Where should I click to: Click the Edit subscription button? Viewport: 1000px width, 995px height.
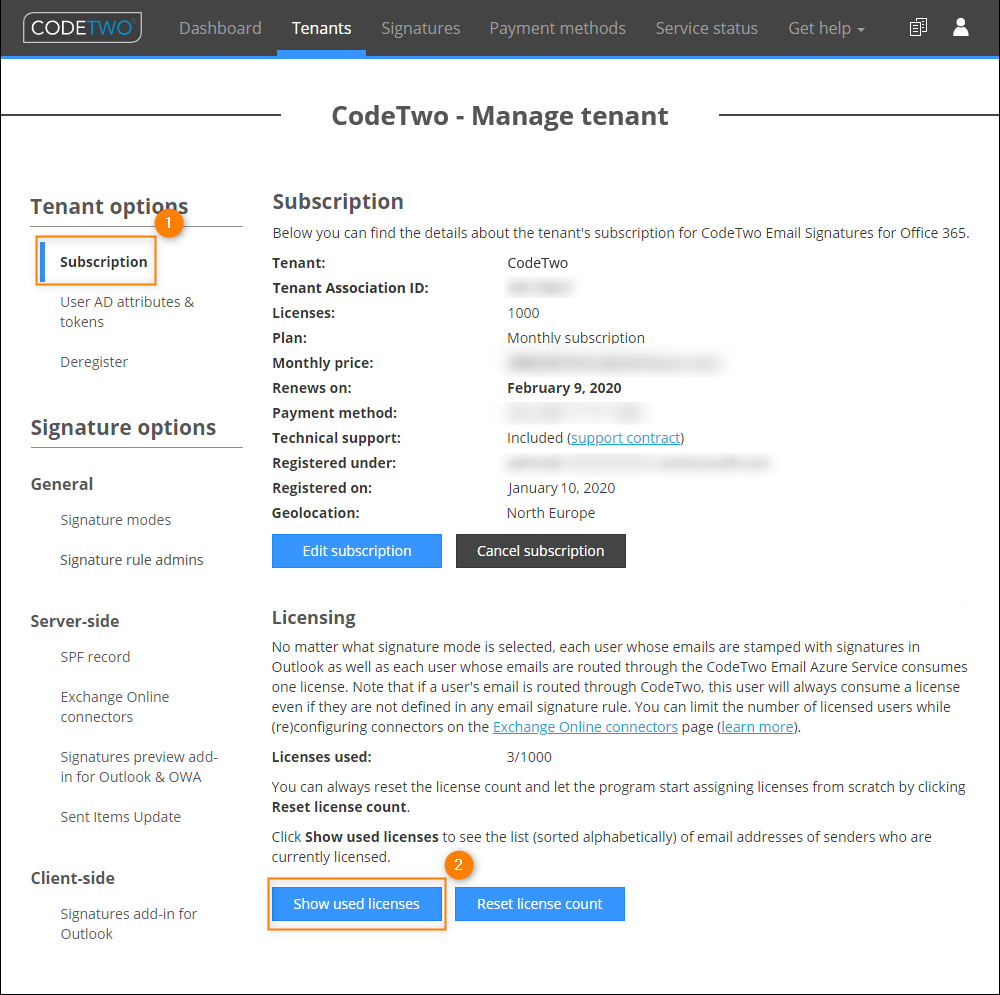click(x=357, y=551)
